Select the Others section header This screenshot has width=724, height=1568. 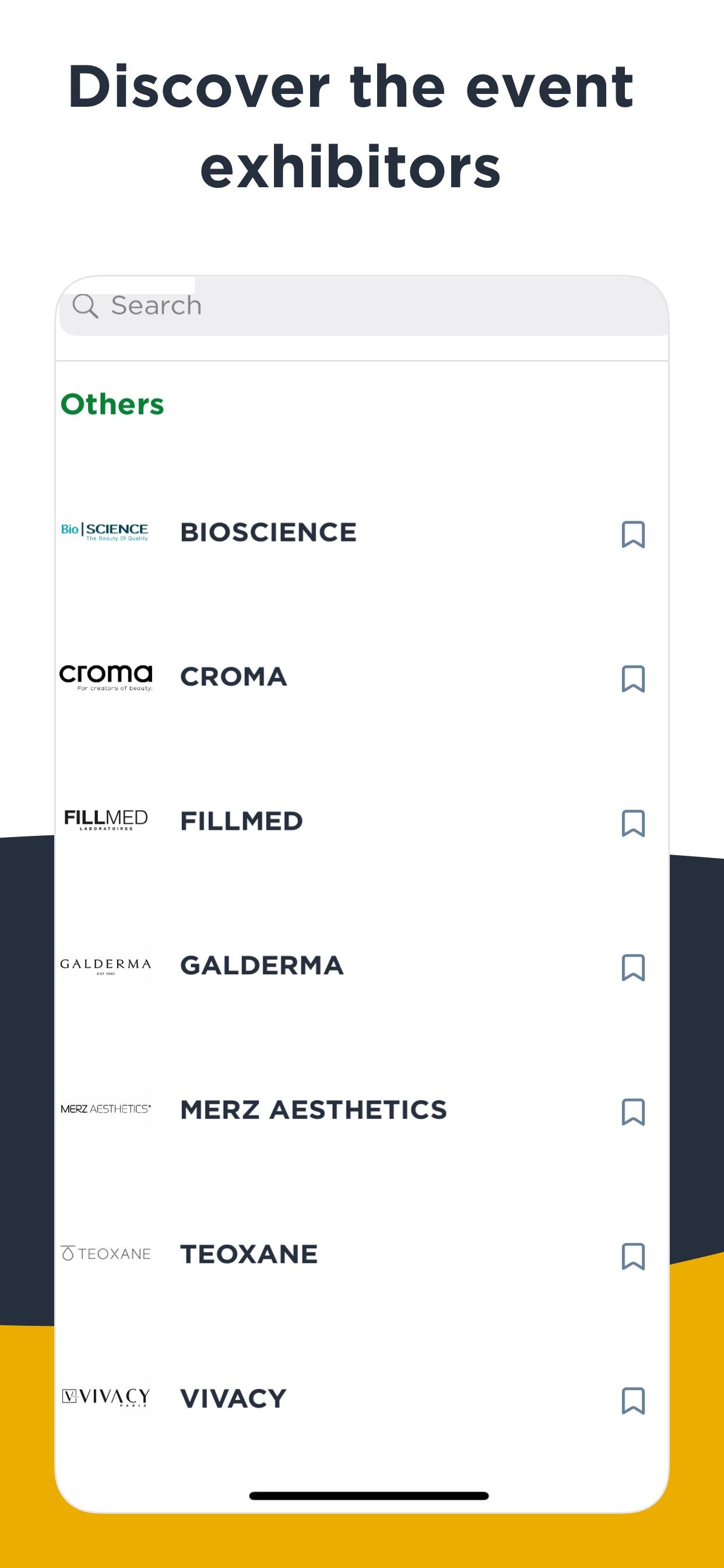click(113, 404)
